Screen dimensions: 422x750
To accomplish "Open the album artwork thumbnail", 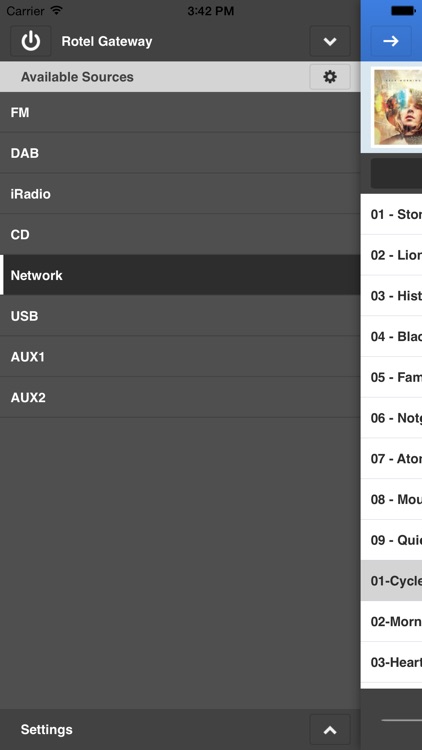I will pyautogui.click(x=397, y=107).
